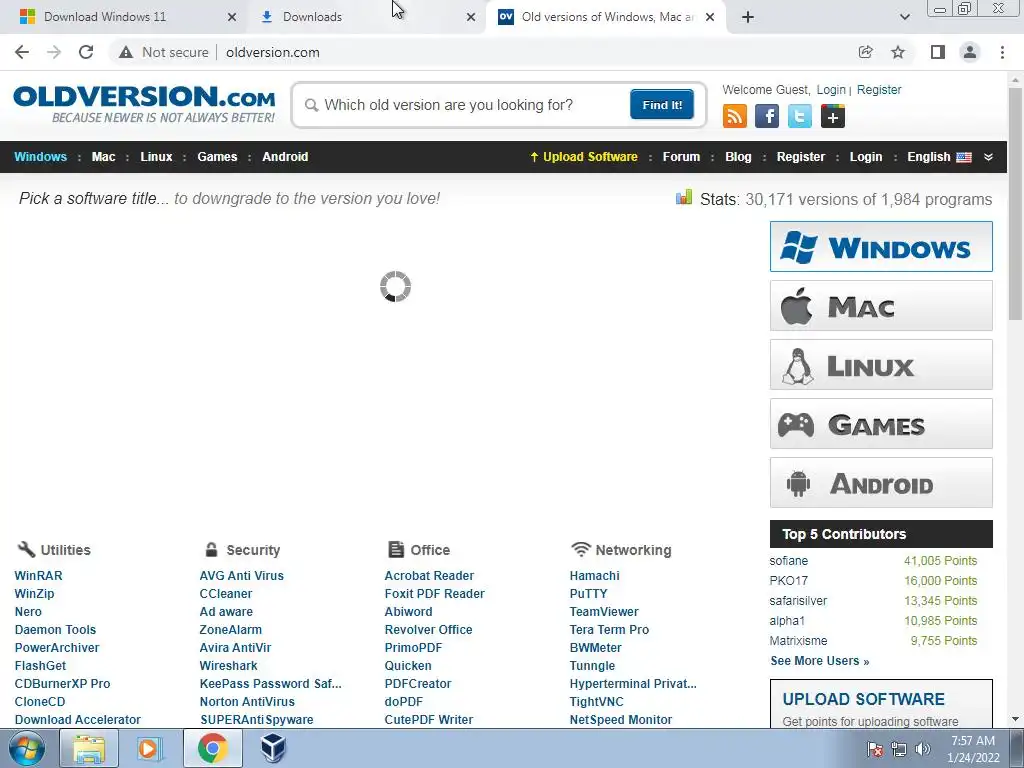Click the Chrome taskbar icon
The width and height of the screenshot is (1024, 768).
(212, 748)
